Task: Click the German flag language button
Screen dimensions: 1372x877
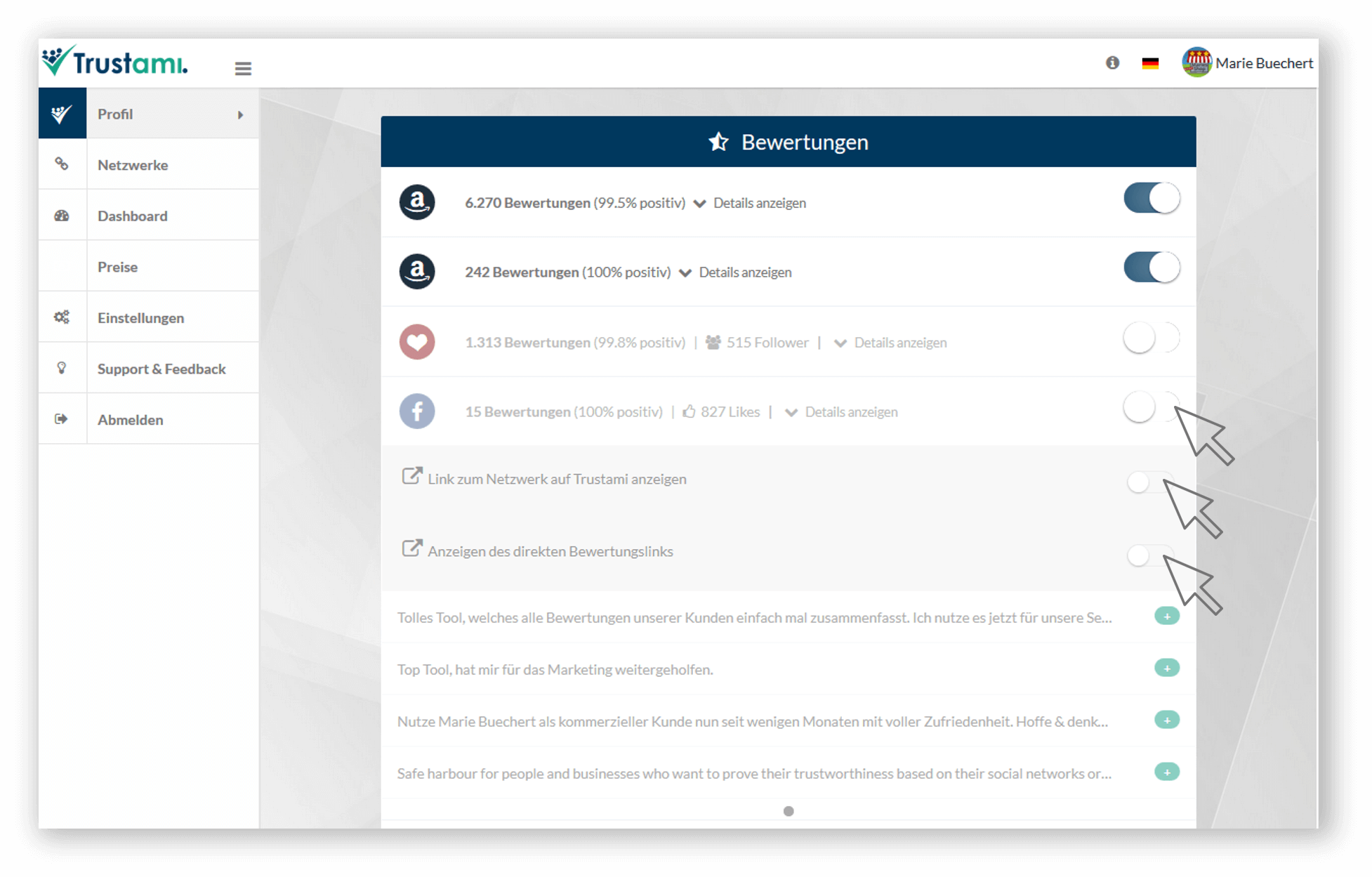Action: [x=1151, y=62]
